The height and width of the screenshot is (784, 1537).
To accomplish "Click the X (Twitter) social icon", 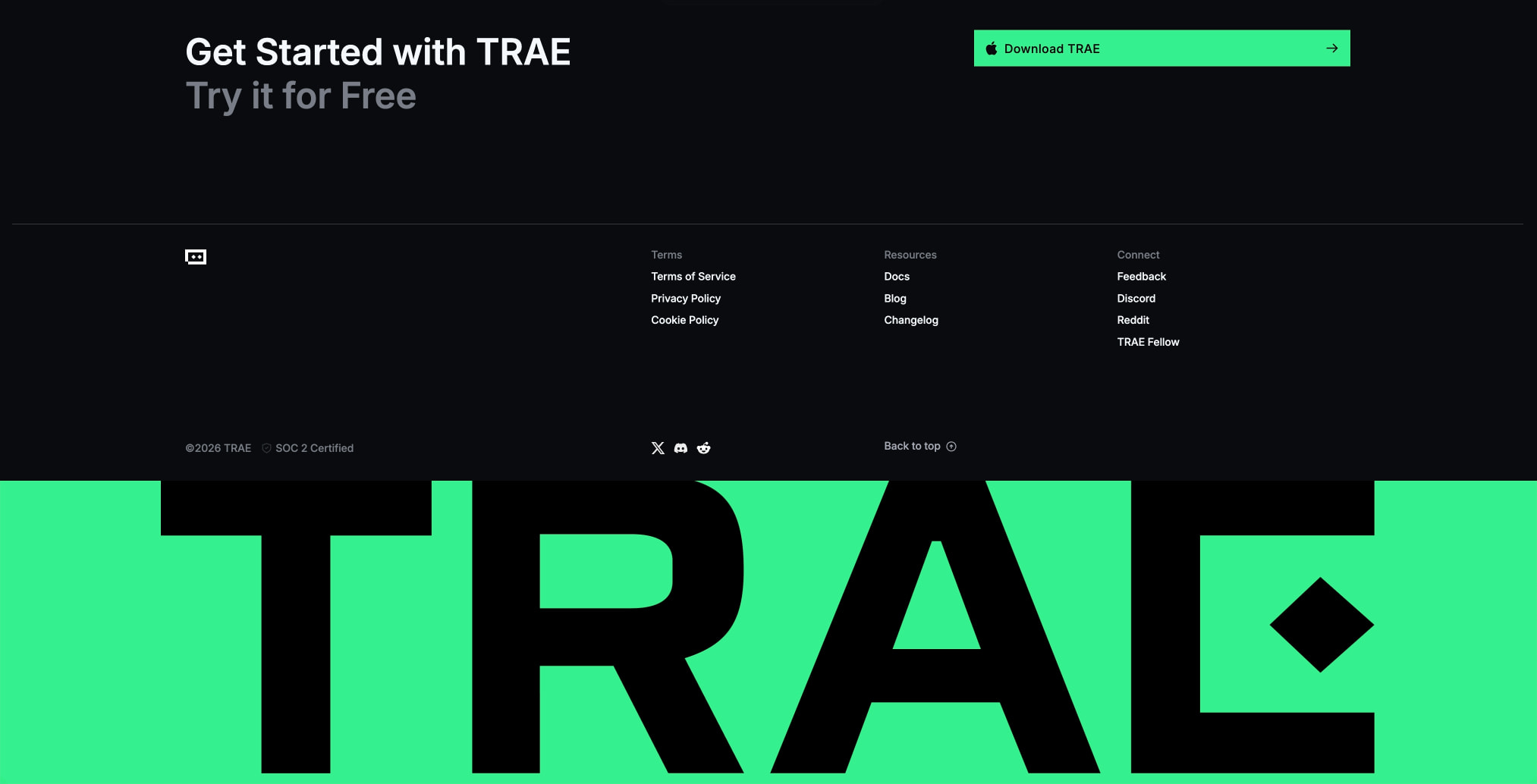I will [x=658, y=448].
